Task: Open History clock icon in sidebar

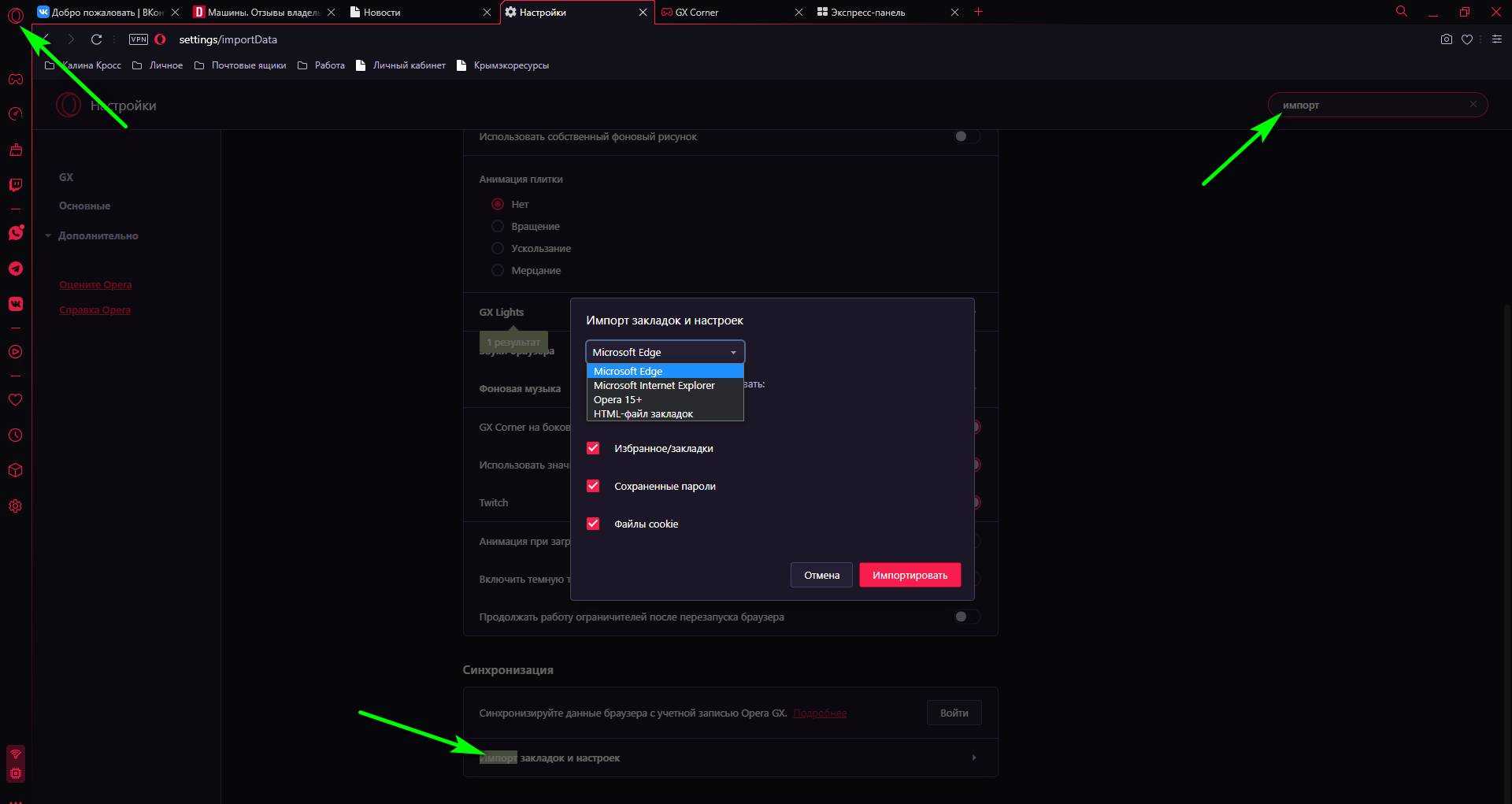Action: coord(16,435)
